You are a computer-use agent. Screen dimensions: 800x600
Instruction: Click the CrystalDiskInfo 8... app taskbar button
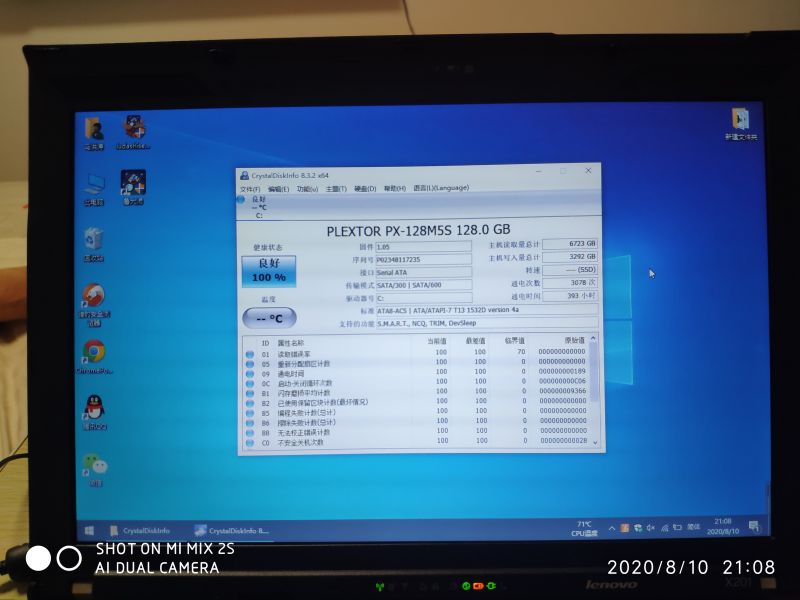(x=232, y=531)
